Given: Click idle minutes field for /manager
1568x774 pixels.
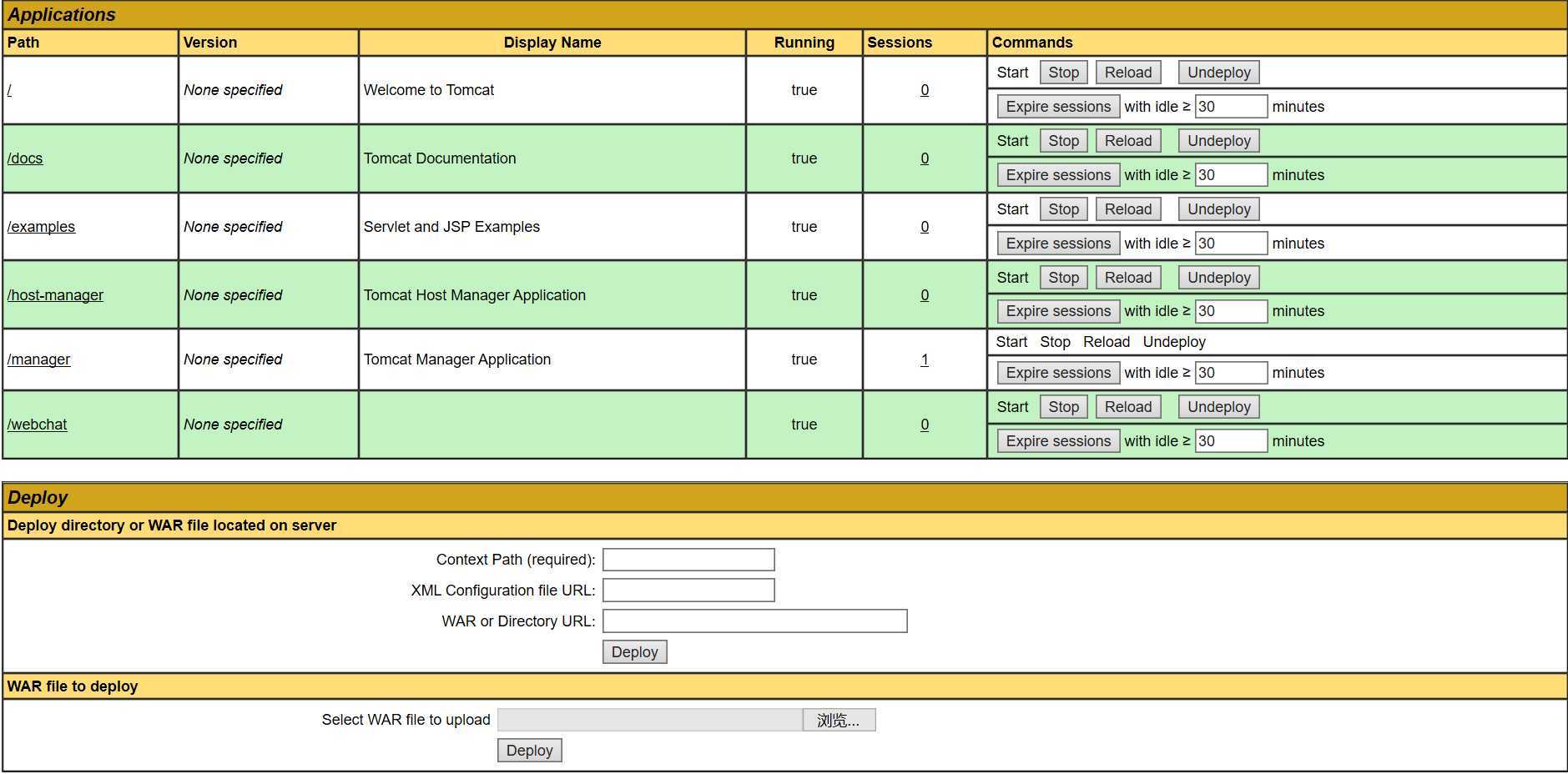Looking at the screenshot, I should (x=1232, y=373).
